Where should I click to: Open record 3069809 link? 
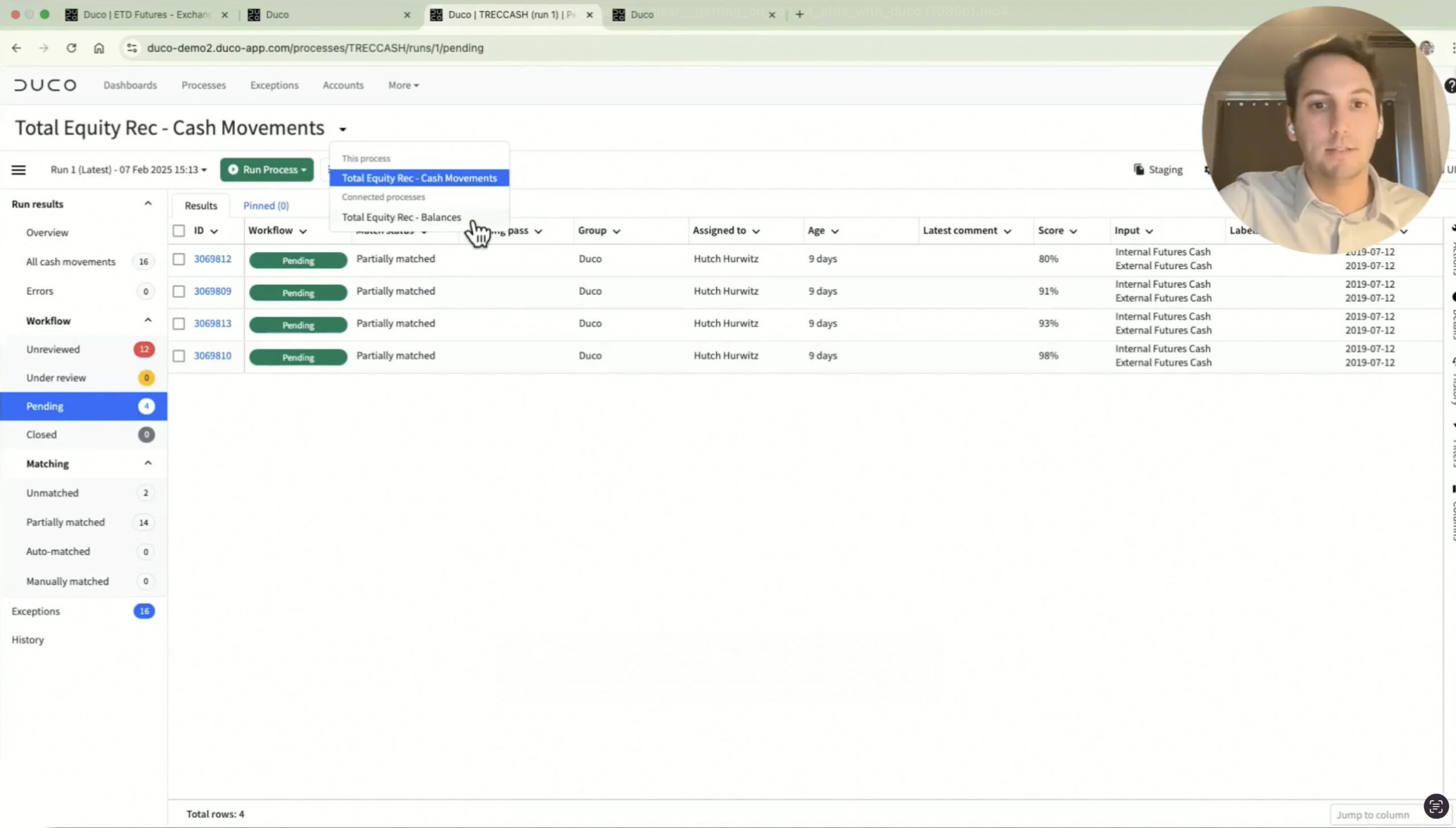[x=213, y=292]
